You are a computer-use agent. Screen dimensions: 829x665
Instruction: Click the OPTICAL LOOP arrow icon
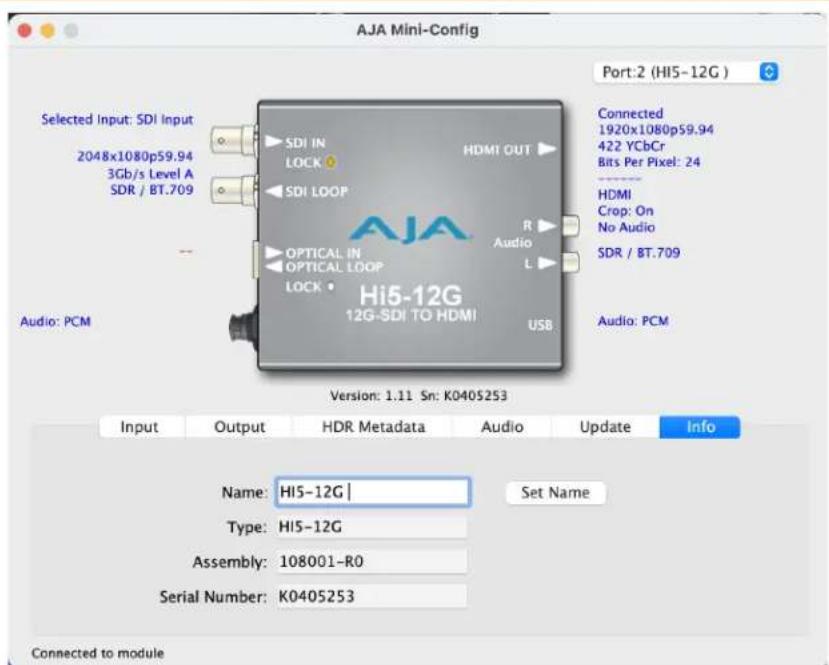273,266
